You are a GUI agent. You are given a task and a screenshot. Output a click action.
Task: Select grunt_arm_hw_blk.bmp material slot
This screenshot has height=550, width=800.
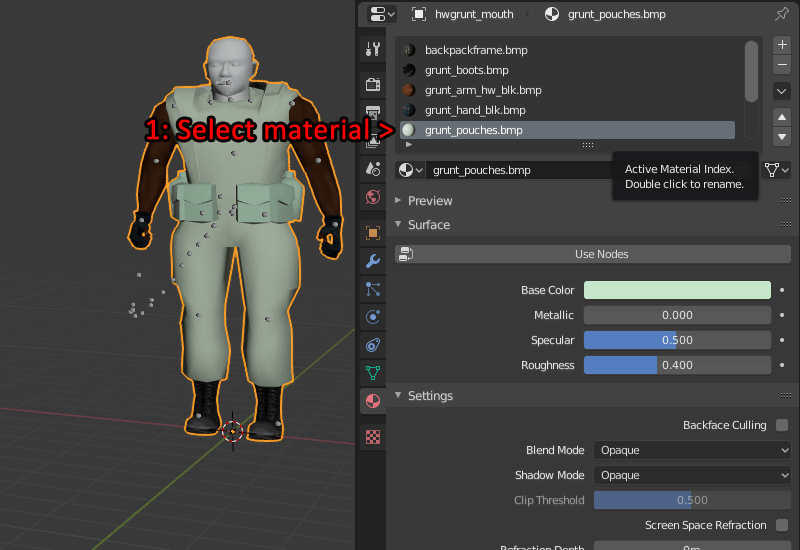[567, 90]
